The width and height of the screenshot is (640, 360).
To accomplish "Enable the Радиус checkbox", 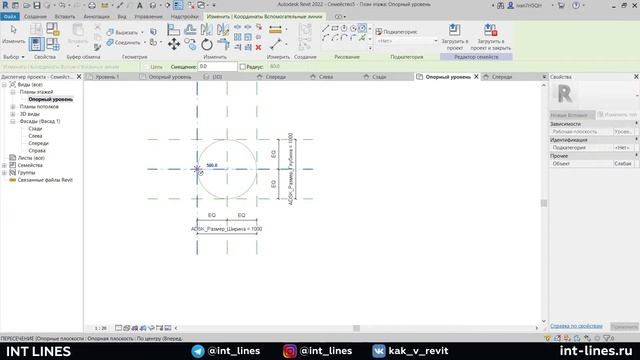I will click(x=242, y=67).
